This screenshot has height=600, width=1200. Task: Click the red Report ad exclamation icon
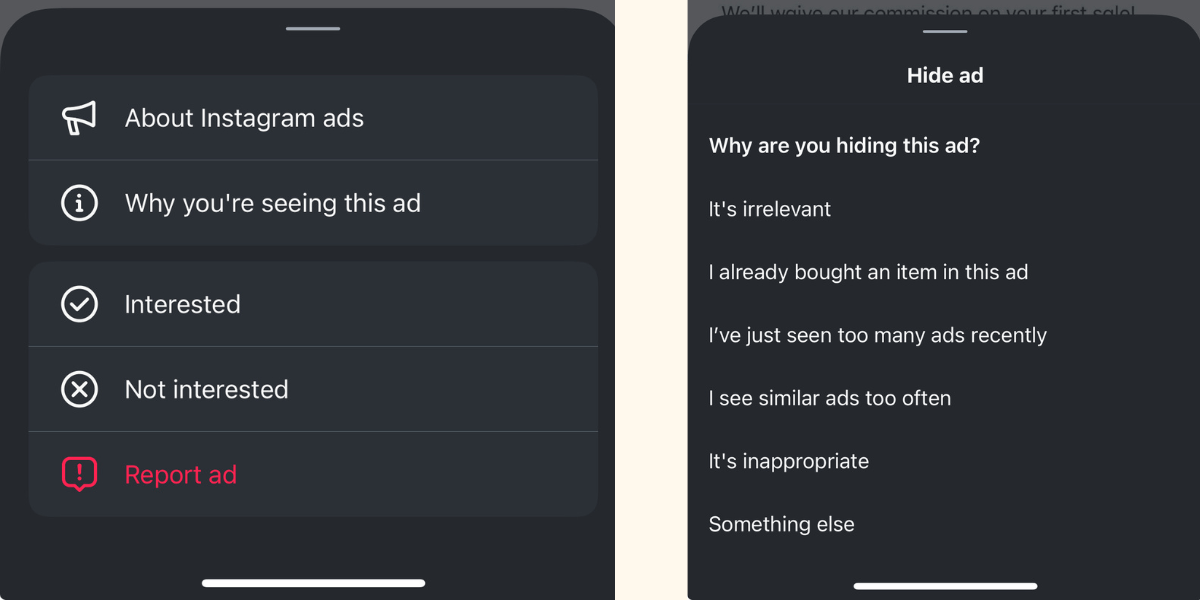coord(79,474)
